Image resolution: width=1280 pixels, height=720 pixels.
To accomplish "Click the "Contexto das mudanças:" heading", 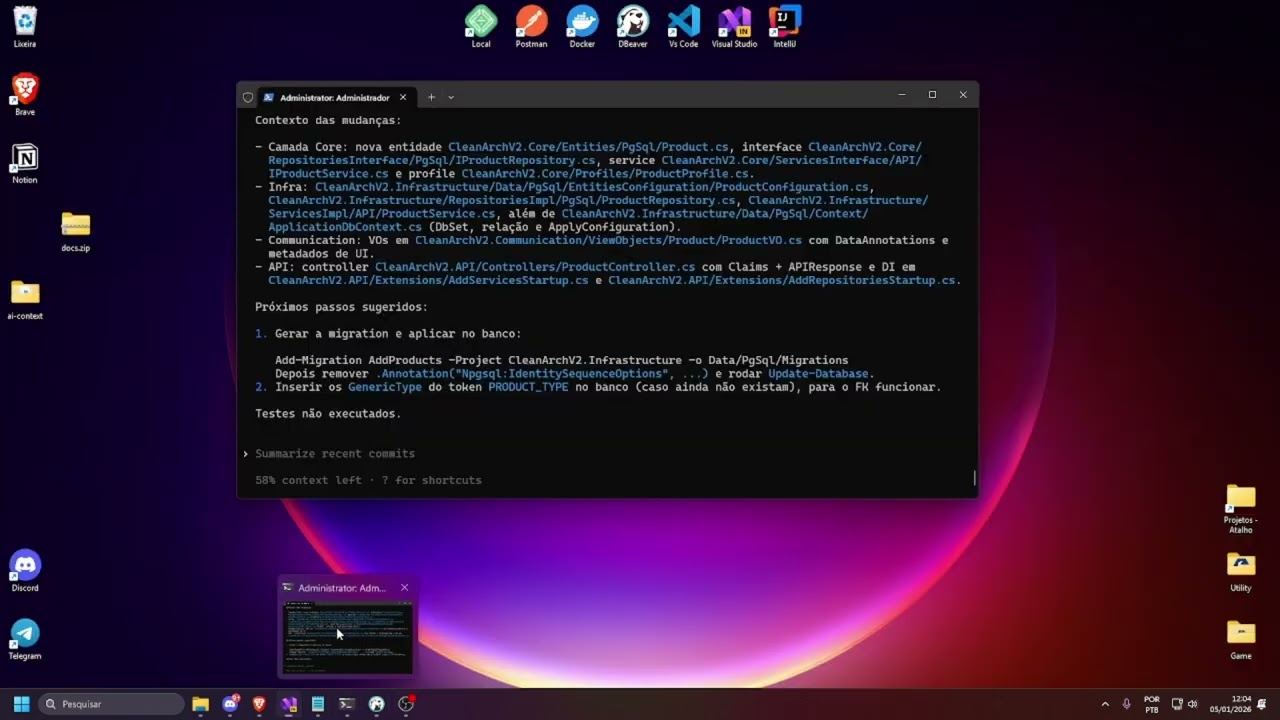I will [x=328, y=120].
